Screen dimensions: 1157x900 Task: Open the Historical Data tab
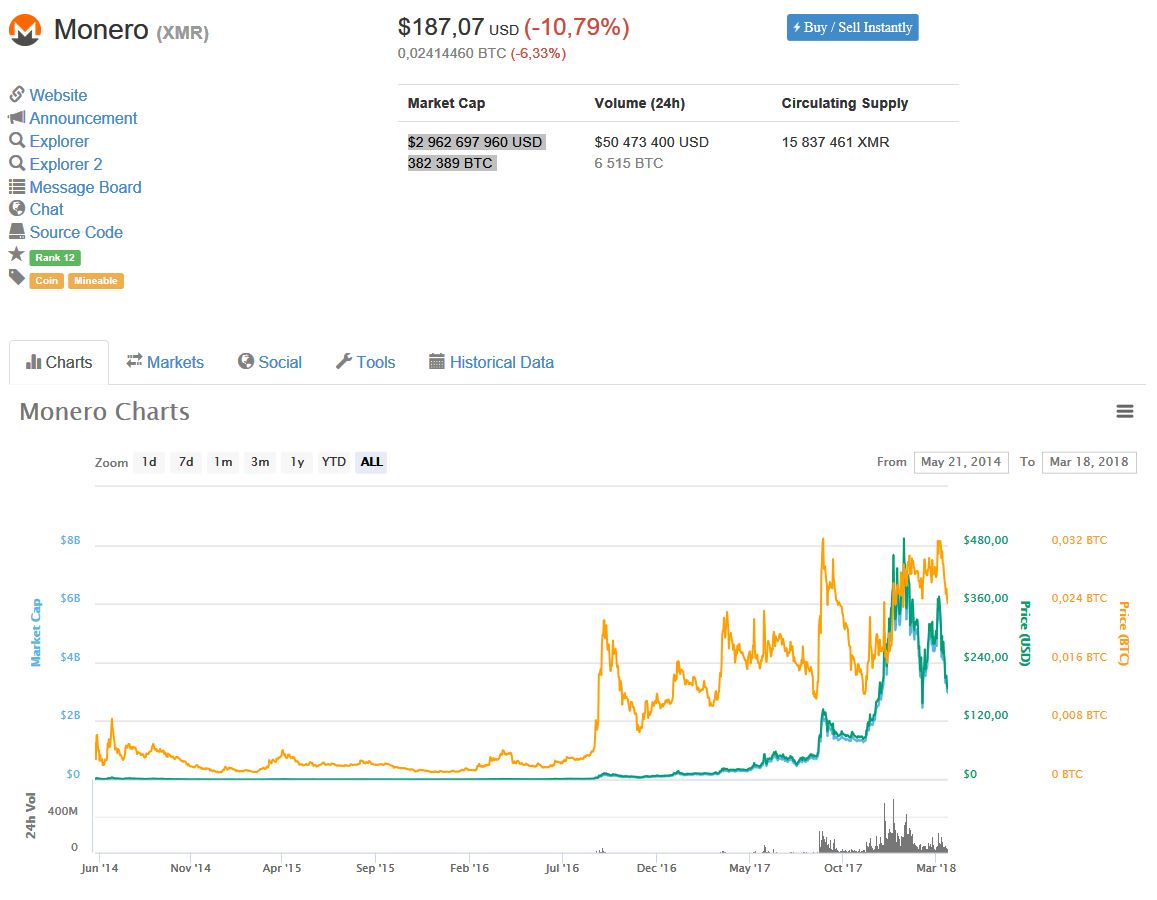pyautogui.click(x=491, y=362)
